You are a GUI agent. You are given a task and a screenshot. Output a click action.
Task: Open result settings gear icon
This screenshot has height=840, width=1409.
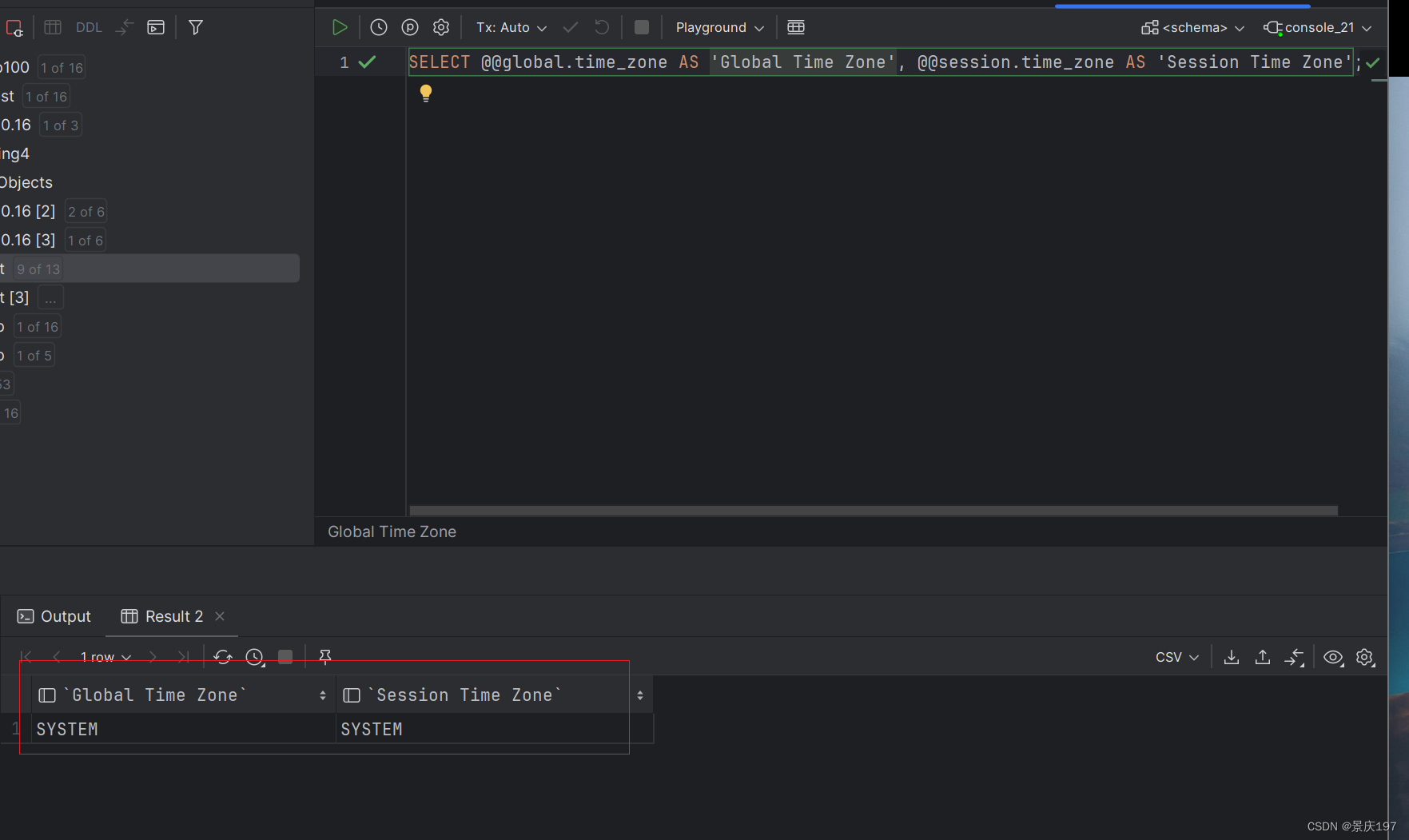(1365, 657)
